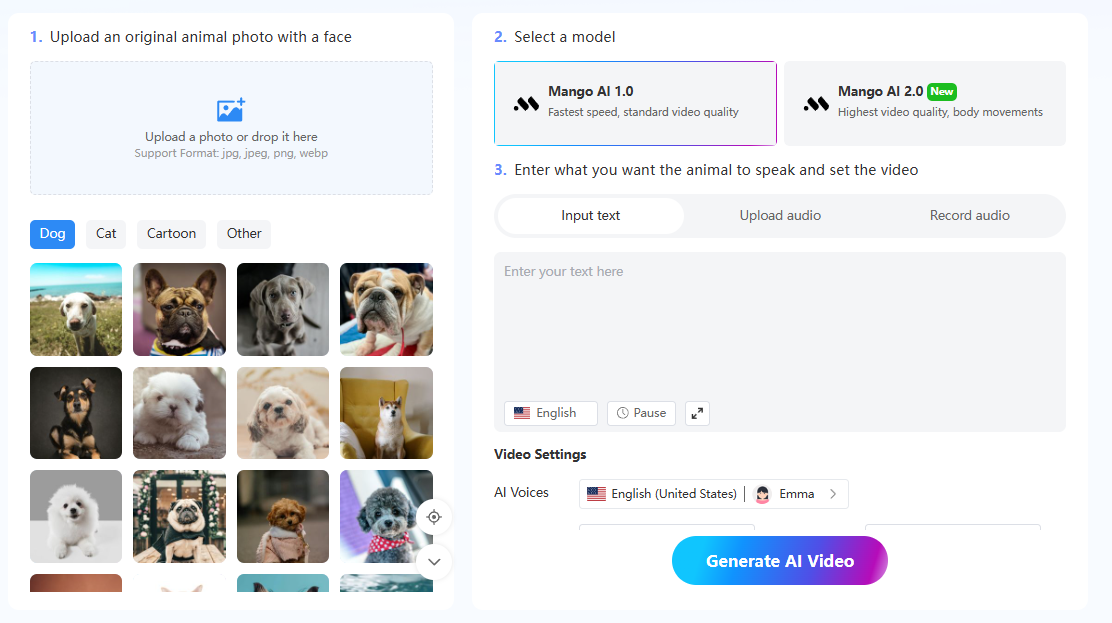
Task: Click the expand text box icon
Action: point(697,413)
